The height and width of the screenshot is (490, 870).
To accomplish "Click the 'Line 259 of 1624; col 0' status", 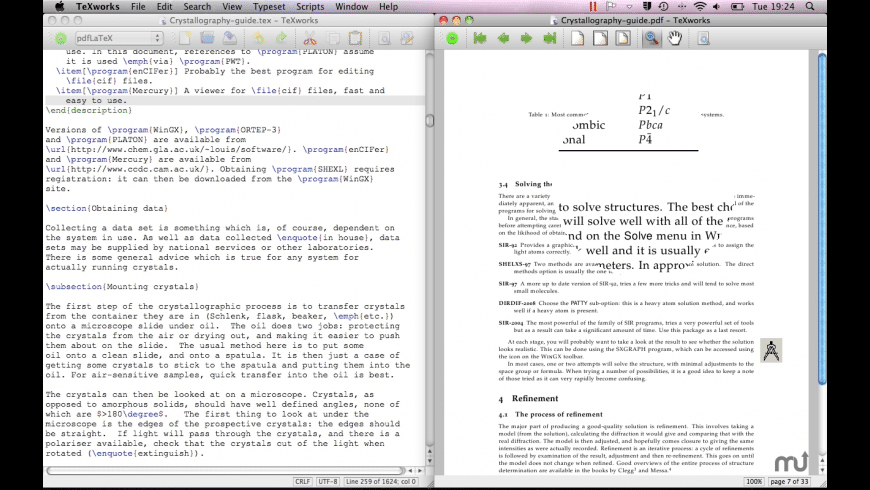I will [381, 481].
